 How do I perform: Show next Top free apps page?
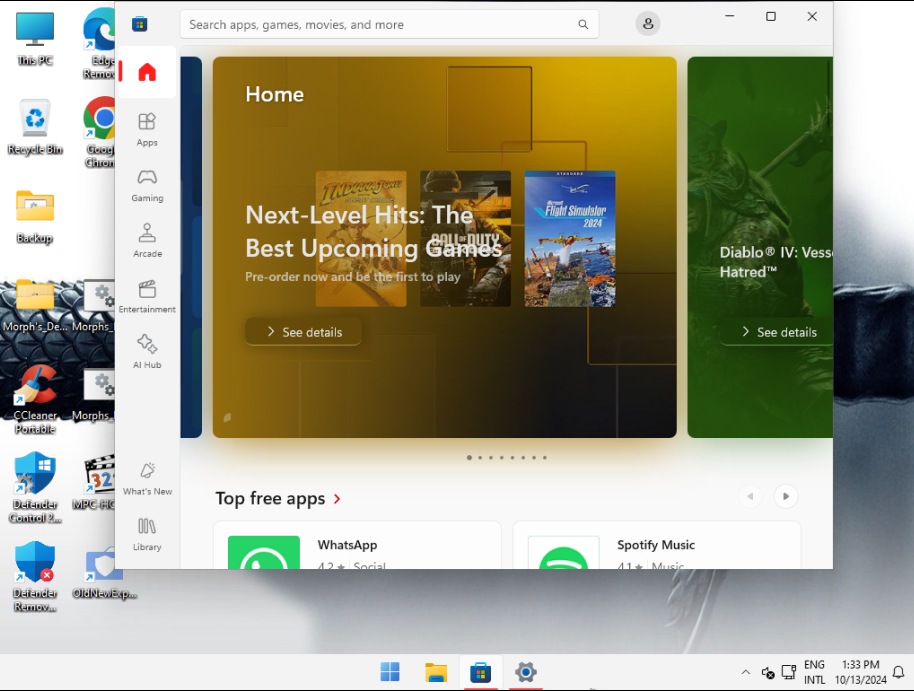[786, 496]
